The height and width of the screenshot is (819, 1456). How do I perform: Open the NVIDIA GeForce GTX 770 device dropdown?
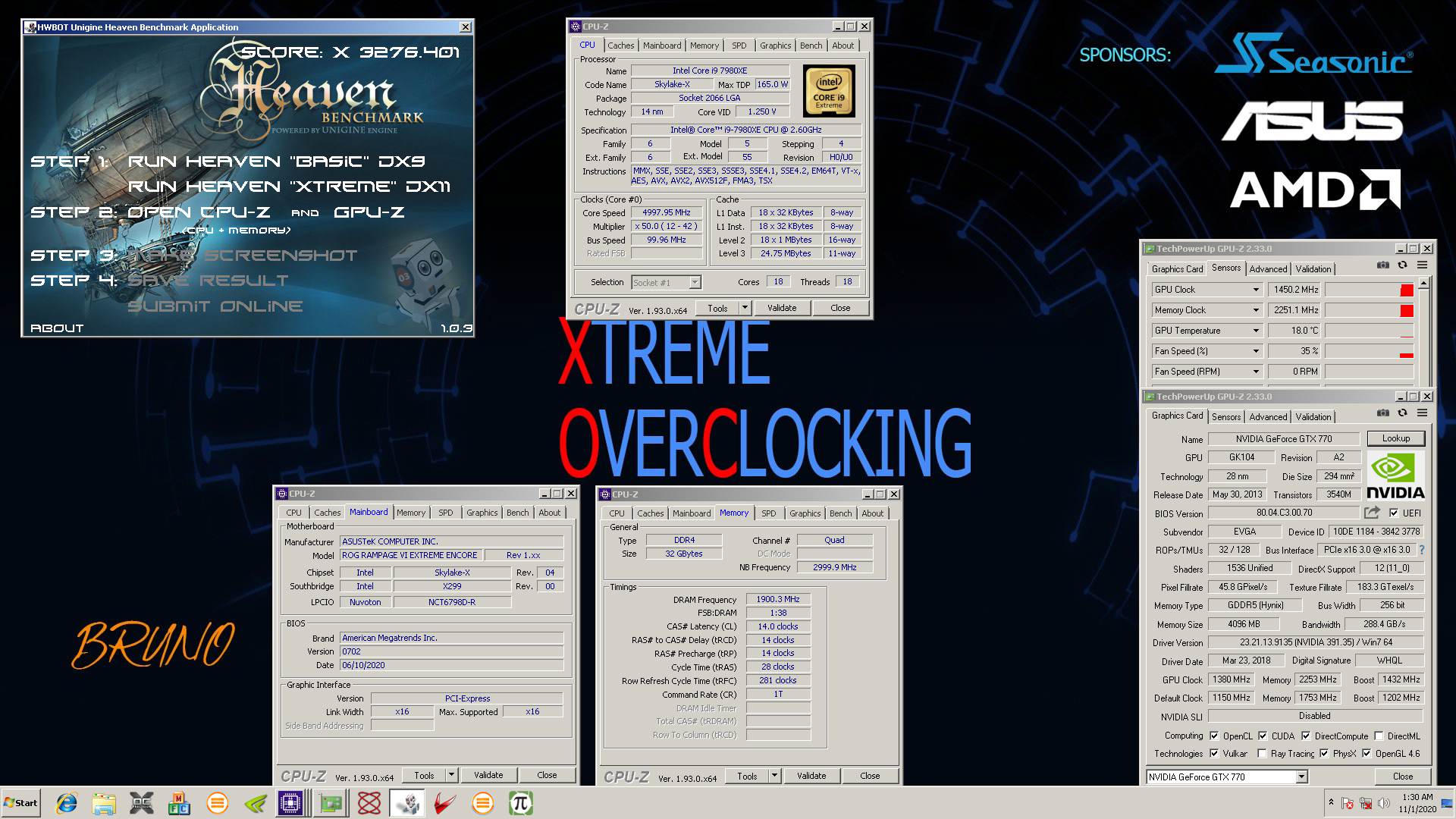point(1301,777)
